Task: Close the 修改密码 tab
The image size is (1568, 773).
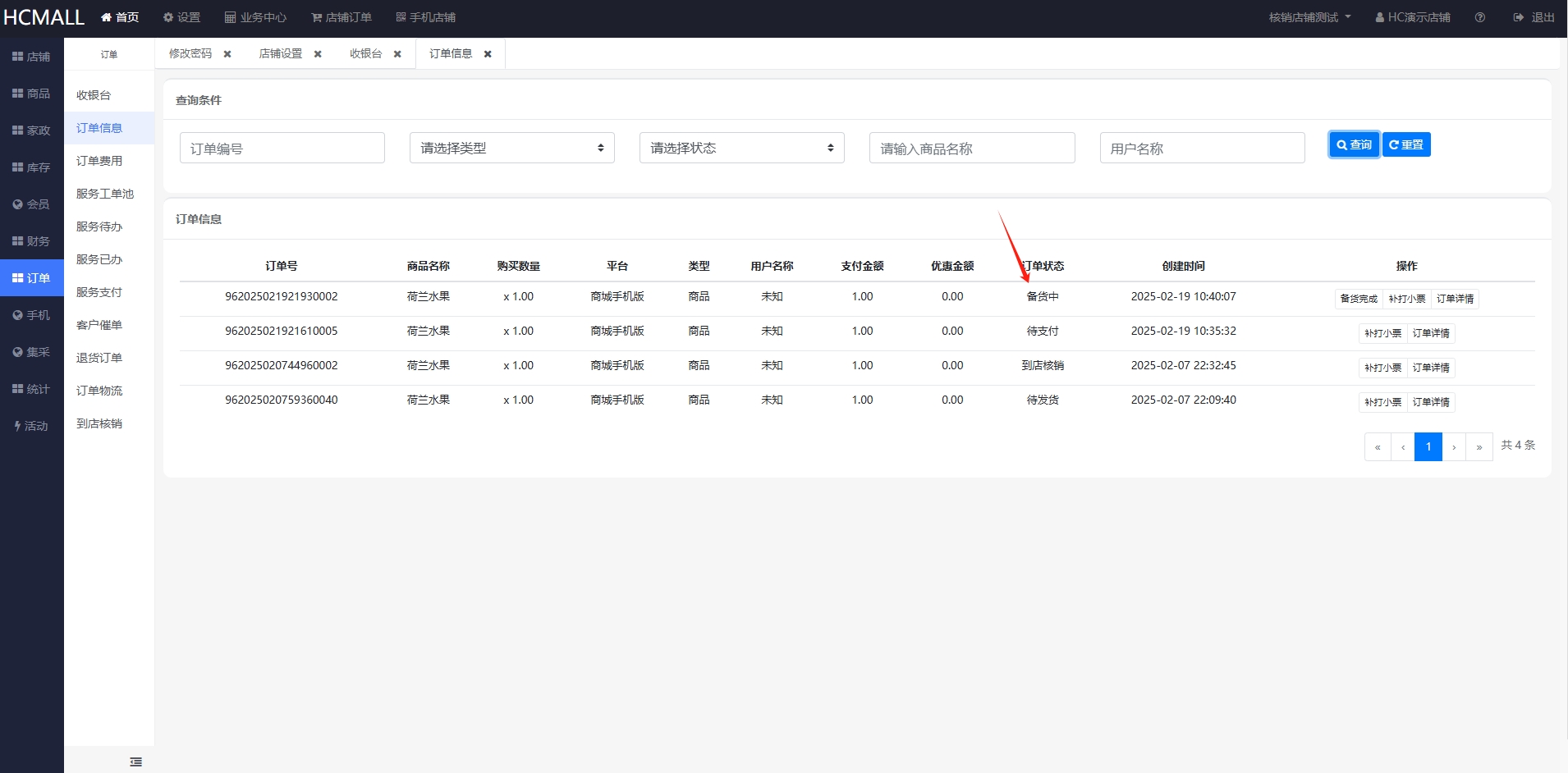Action: point(227,54)
